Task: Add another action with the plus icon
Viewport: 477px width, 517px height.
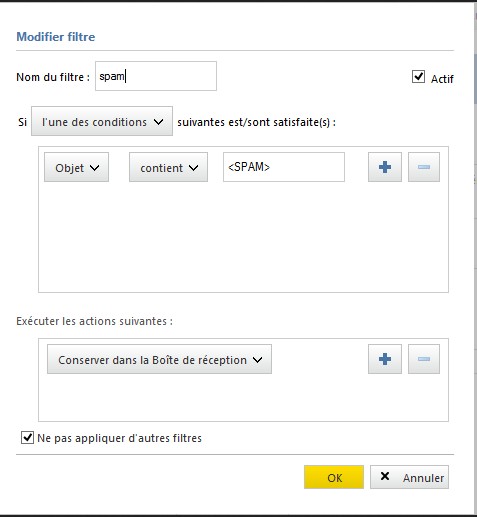Action: (385, 359)
